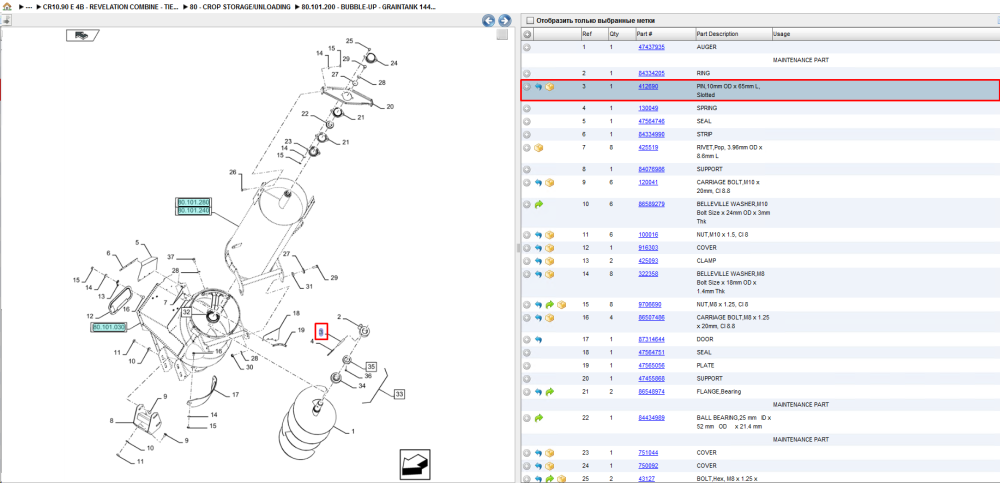Screen dimensions: 1000x483
Task: Open part number 412690 link
Action: [x=648, y=86]
